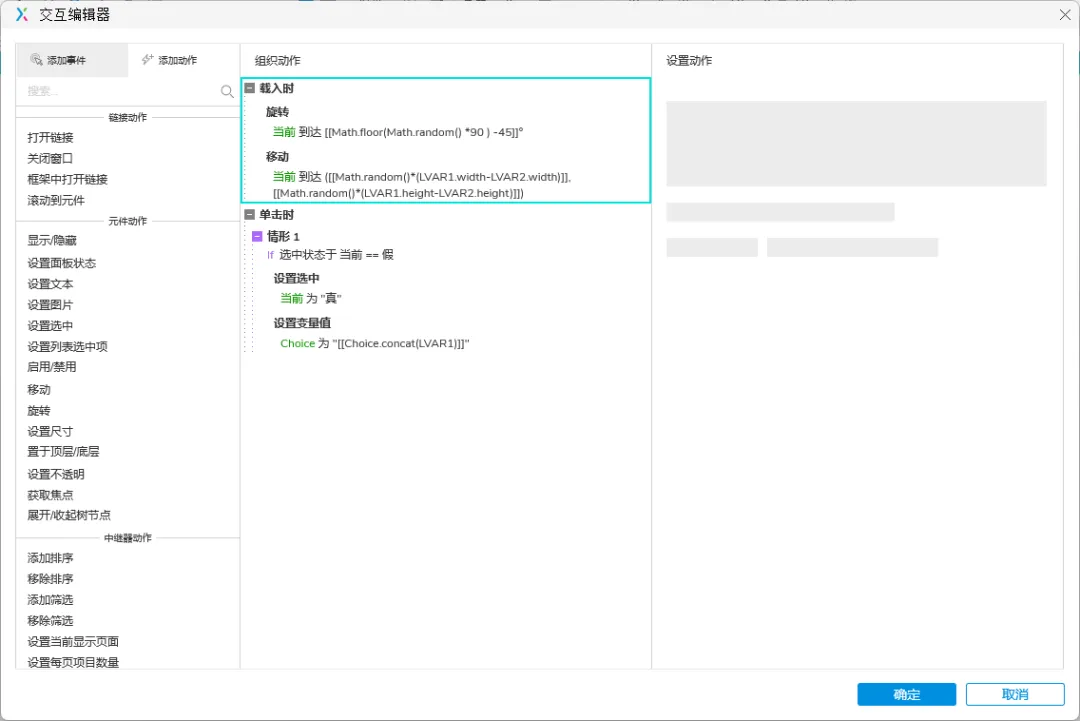Viewport: 1080px width, 721px height.
Task: Choose 设置图片 action
Action: (50, 304)
